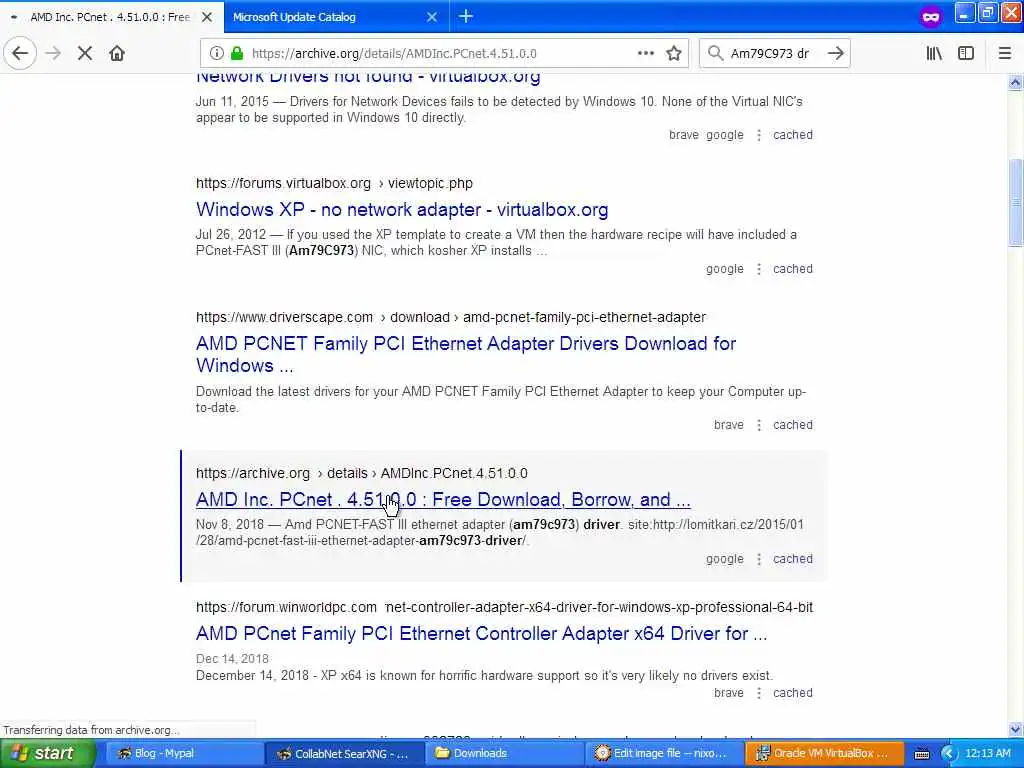The height and width of the screenshot is (768, 1024).
Task: Show site information for archive.org
Action: [216, 53]
